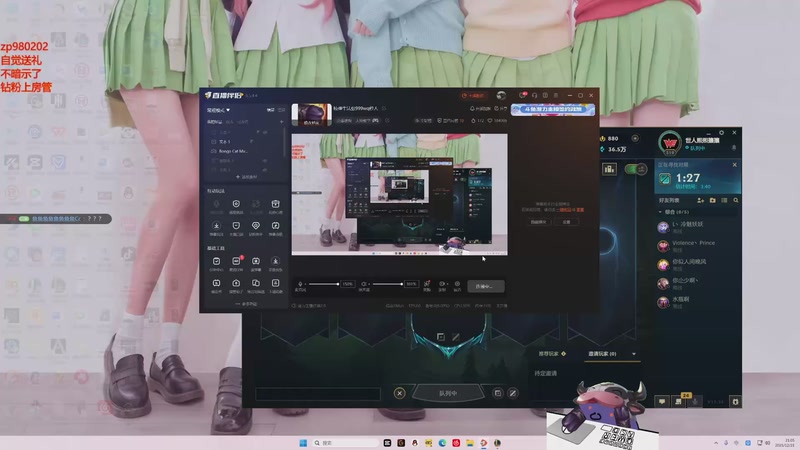Mute the speaker icon beside second slider
Viewport: 800px width, 450px height.
[x=364, y=284]
